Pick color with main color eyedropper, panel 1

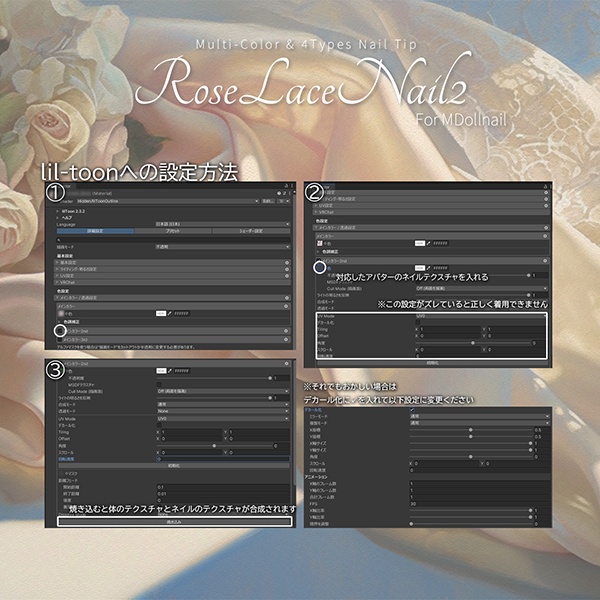click(170, 313)
